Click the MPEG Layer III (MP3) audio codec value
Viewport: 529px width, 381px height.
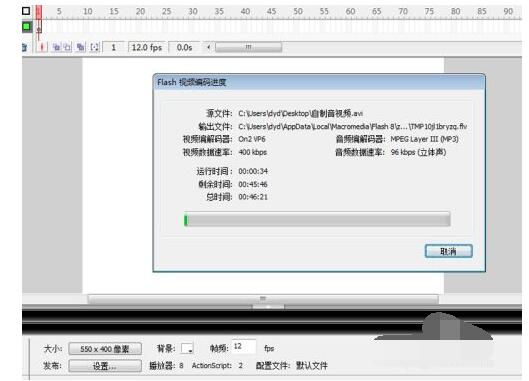coord(424,139)
